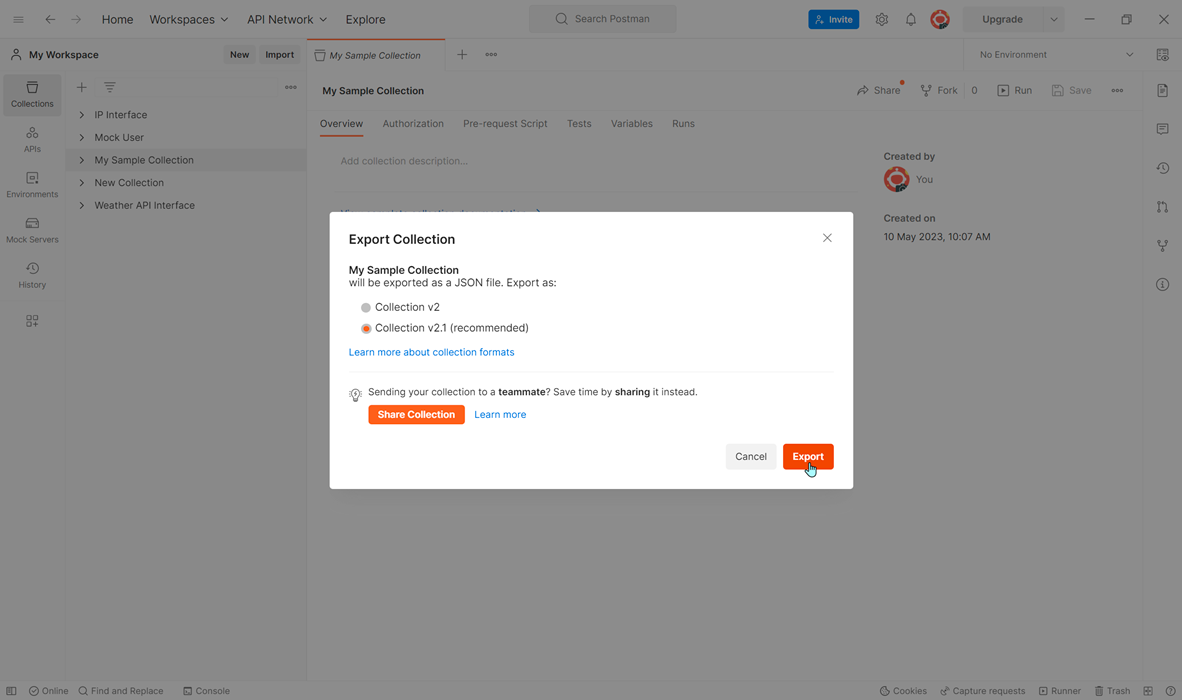Close the Export Collection dialog
This screenshot has width=1182, height=700.
click(827, 238)
